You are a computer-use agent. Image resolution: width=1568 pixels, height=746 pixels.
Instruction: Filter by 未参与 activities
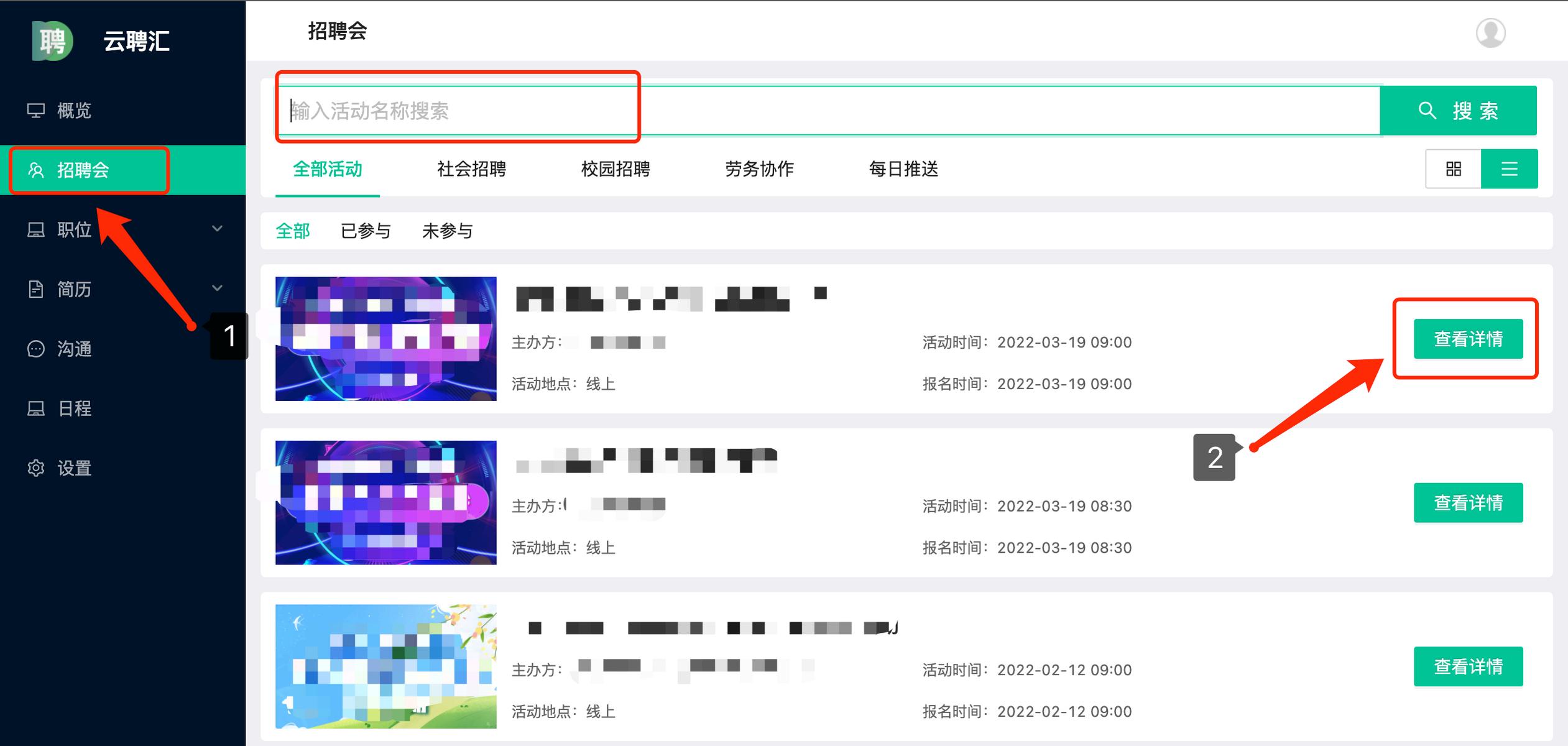[447, 231]
